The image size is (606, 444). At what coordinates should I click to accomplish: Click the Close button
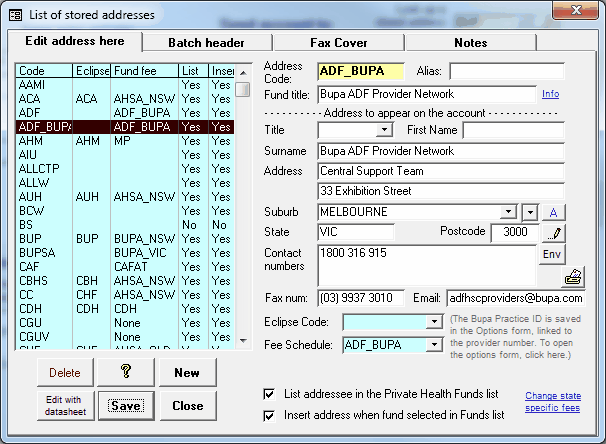(188, 406)
